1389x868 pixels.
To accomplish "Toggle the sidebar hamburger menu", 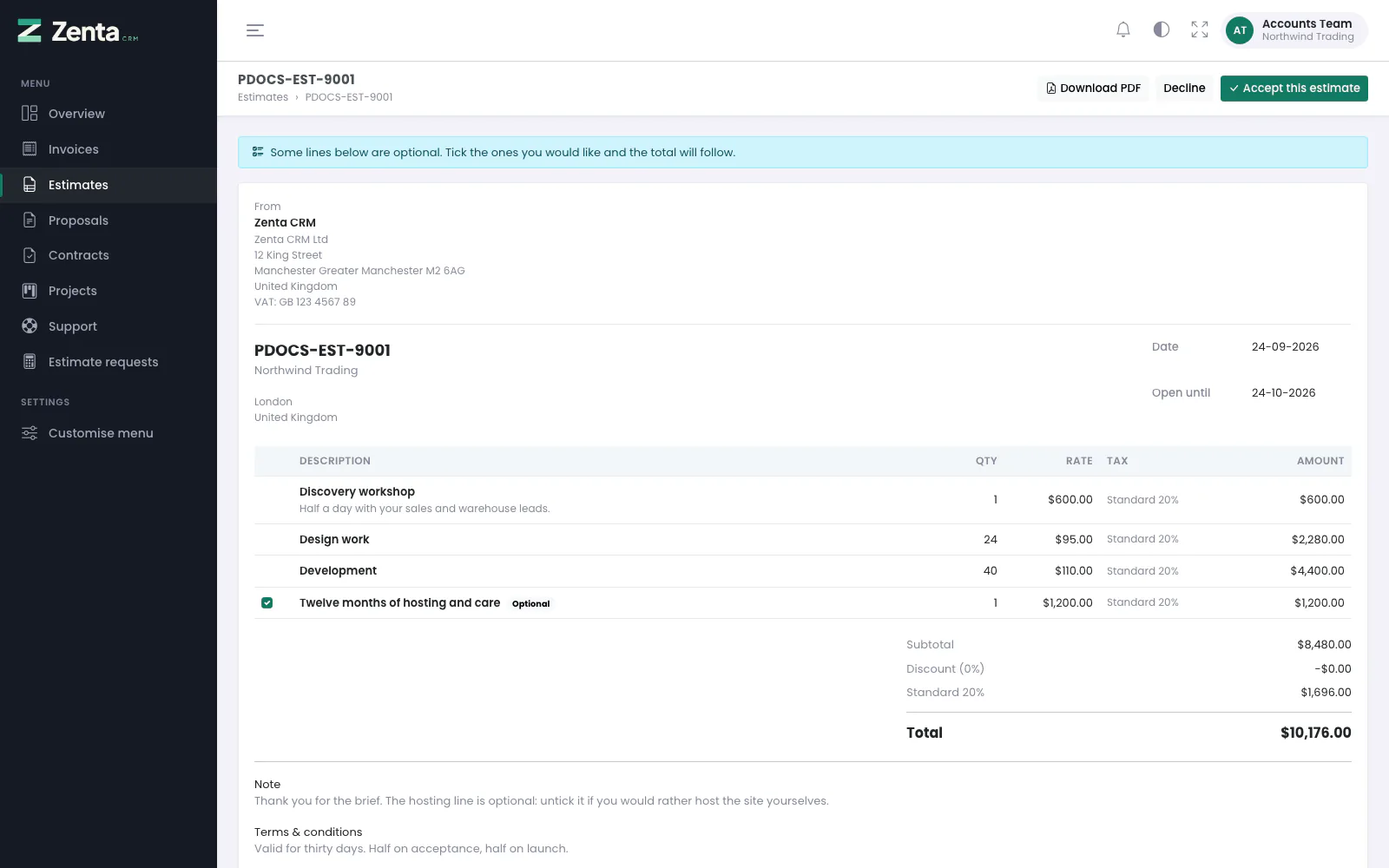I will (255, 30).
